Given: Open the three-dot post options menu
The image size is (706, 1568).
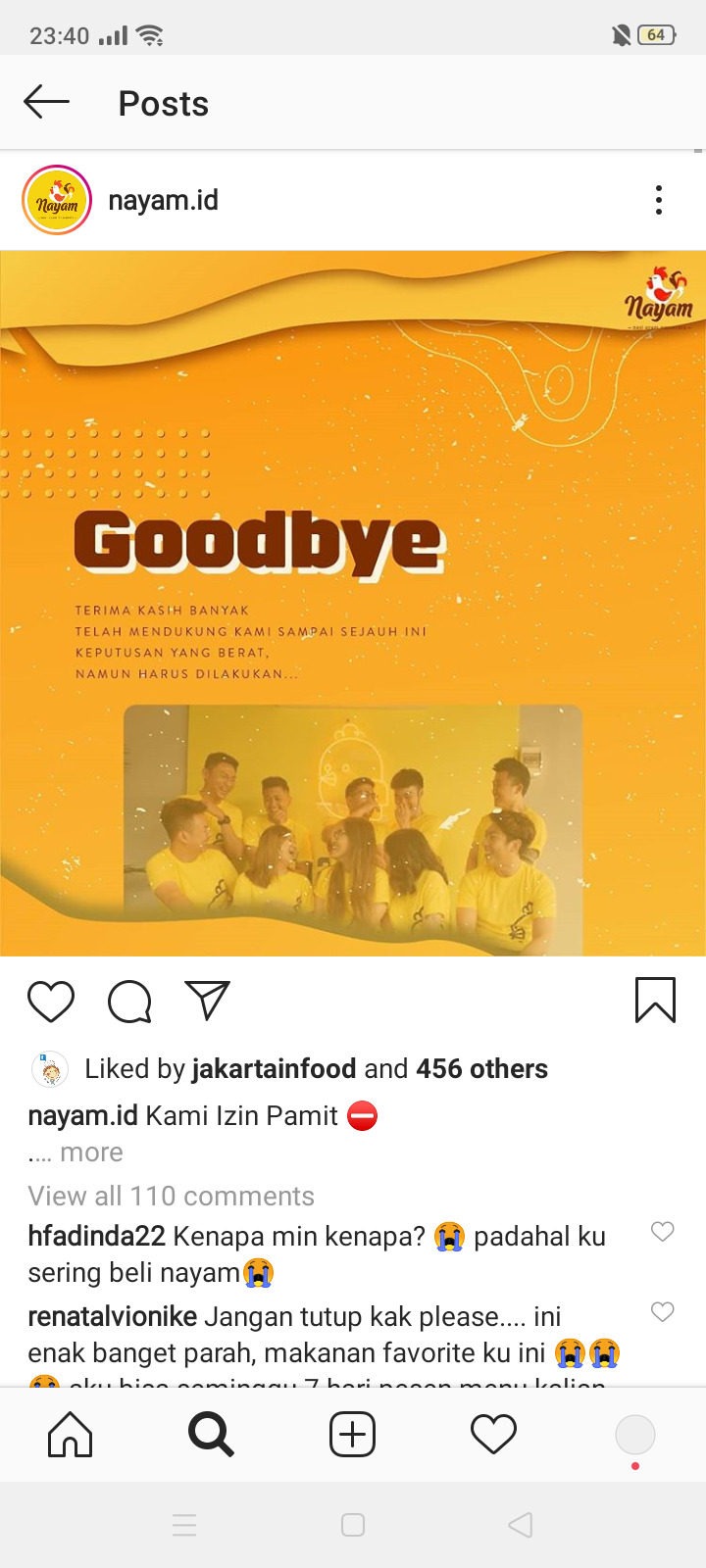Looking at the screenshot, I should 659,200.
